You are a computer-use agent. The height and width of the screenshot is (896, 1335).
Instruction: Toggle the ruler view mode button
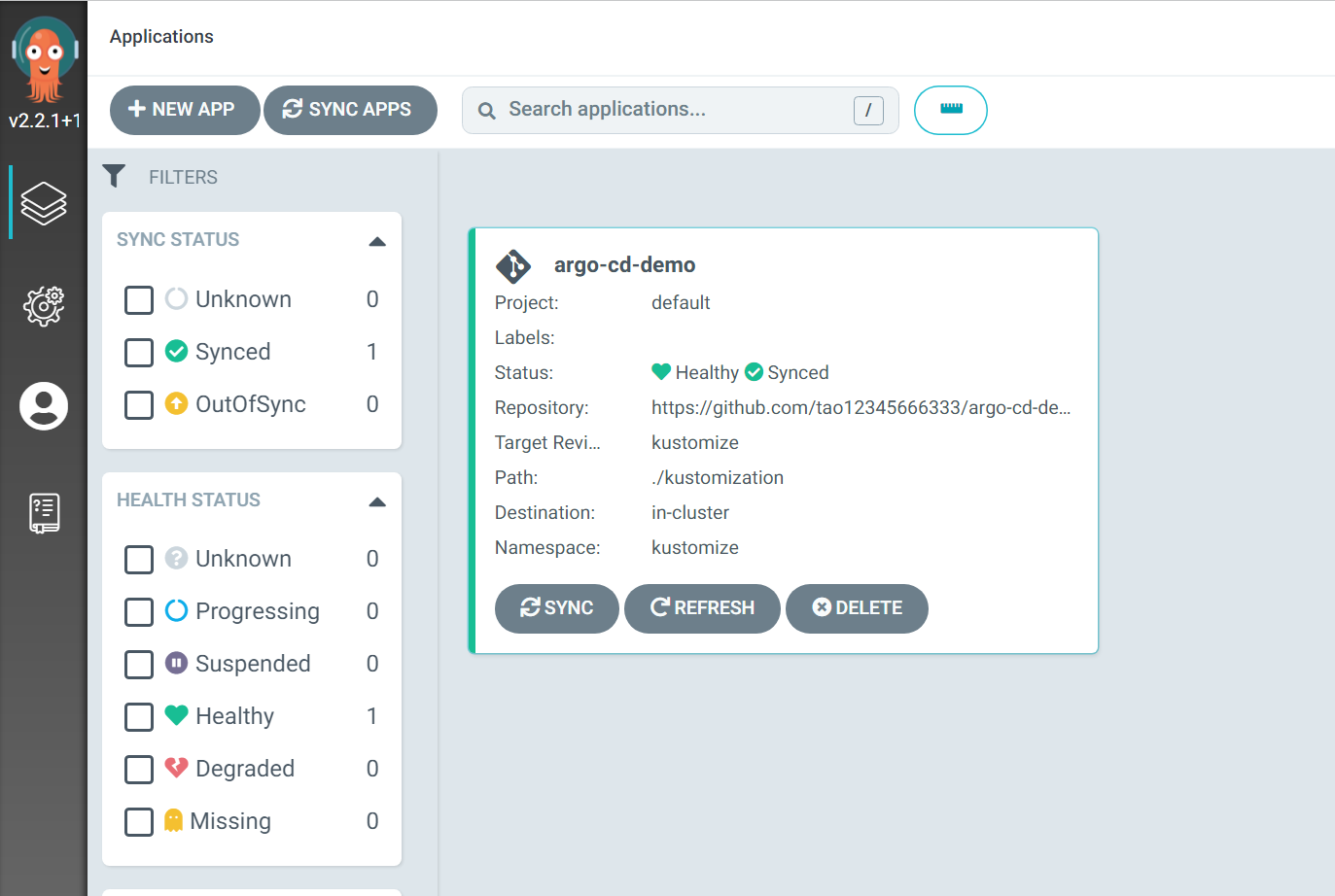coord(951,110)
